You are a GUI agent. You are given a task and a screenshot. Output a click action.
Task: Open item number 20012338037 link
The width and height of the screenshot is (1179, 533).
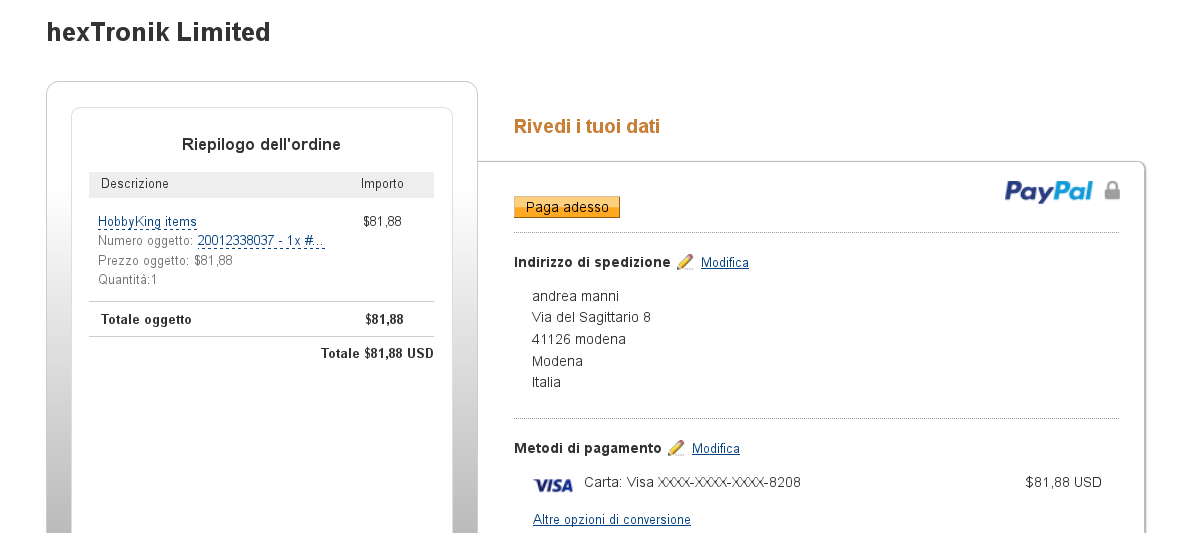(x=261, y=241)
